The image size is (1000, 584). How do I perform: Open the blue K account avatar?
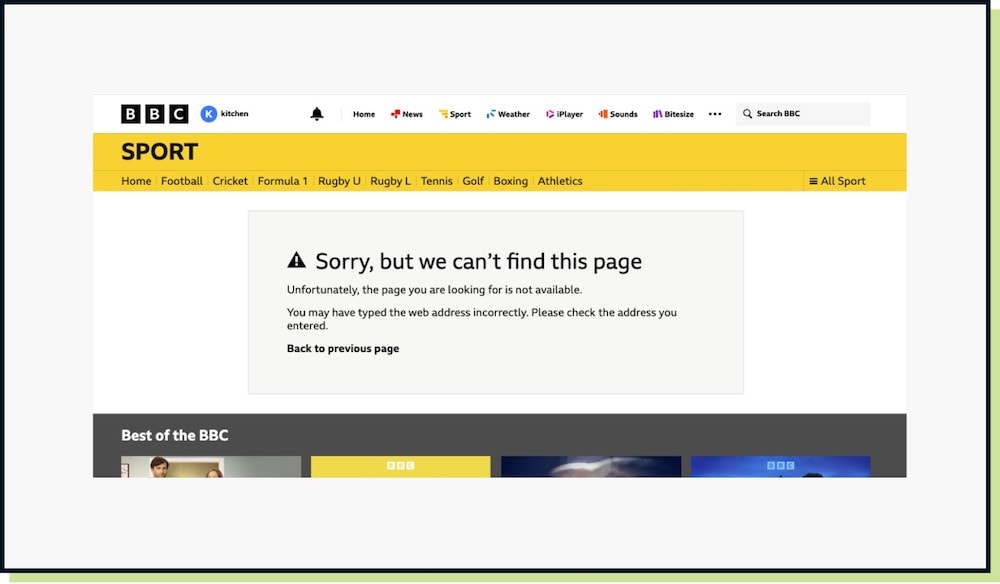(x=209, y=113)
